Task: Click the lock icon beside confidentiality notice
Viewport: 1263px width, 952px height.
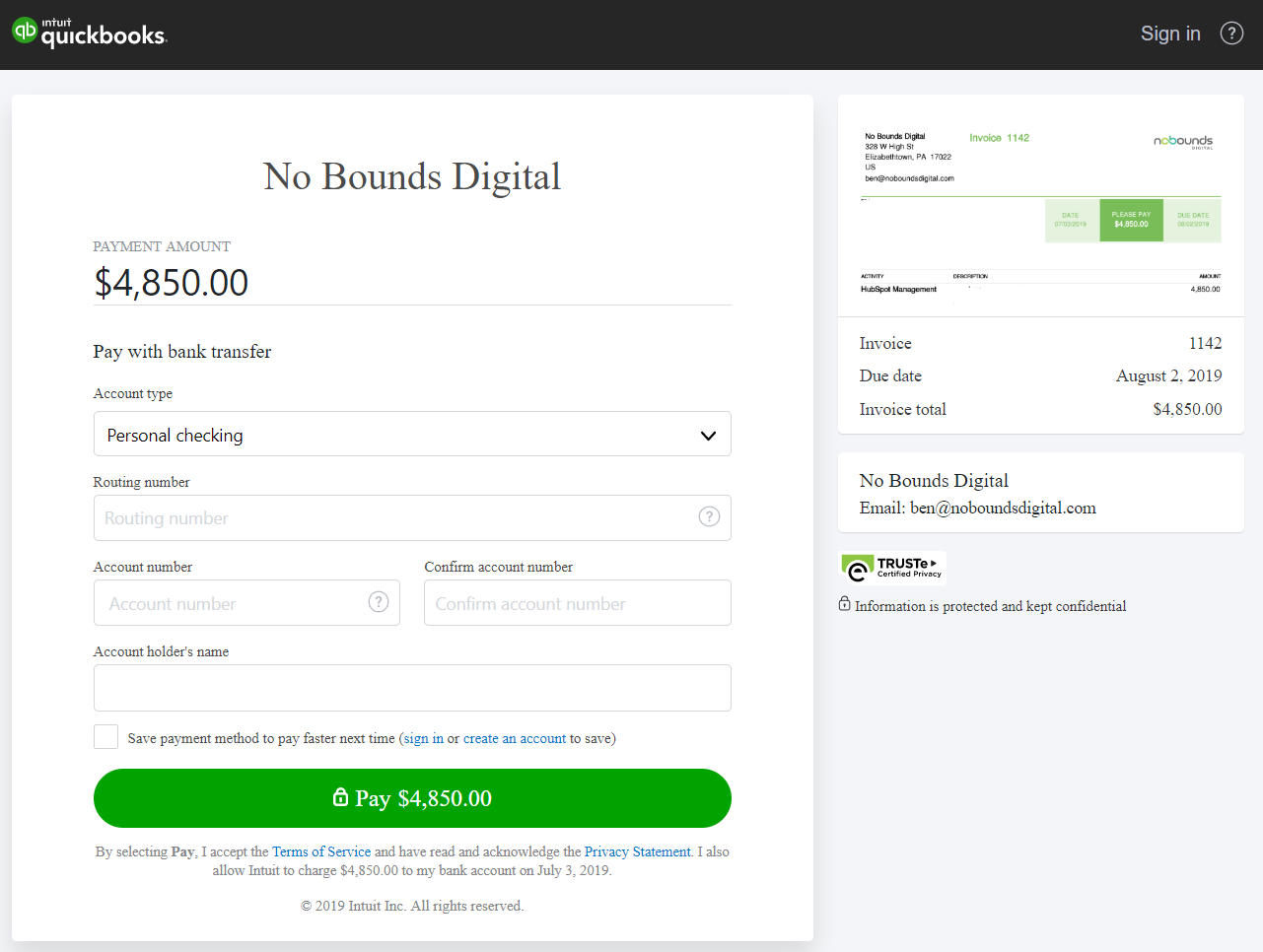Action: 845,604
